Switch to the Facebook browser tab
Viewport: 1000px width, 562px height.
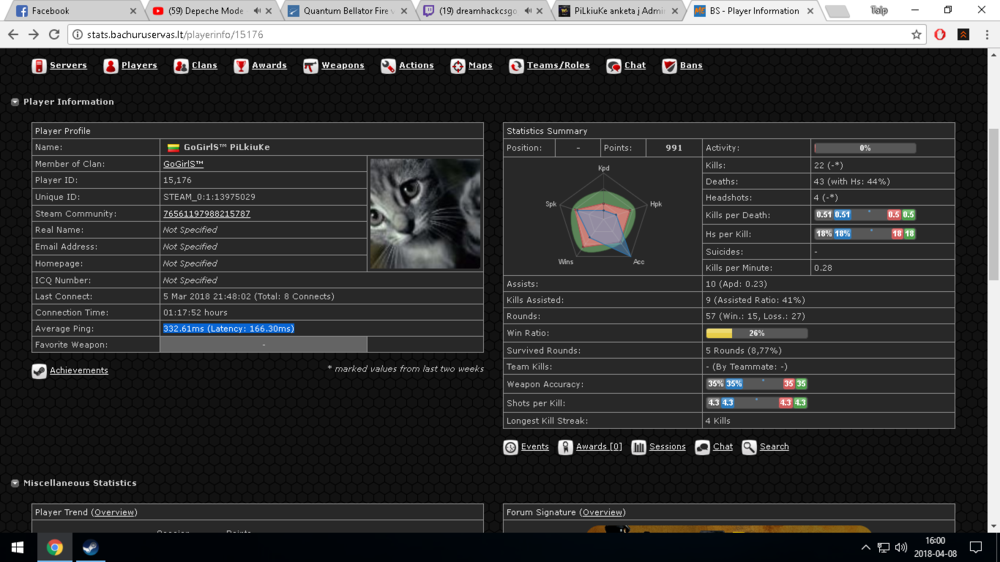click(70, 11)
